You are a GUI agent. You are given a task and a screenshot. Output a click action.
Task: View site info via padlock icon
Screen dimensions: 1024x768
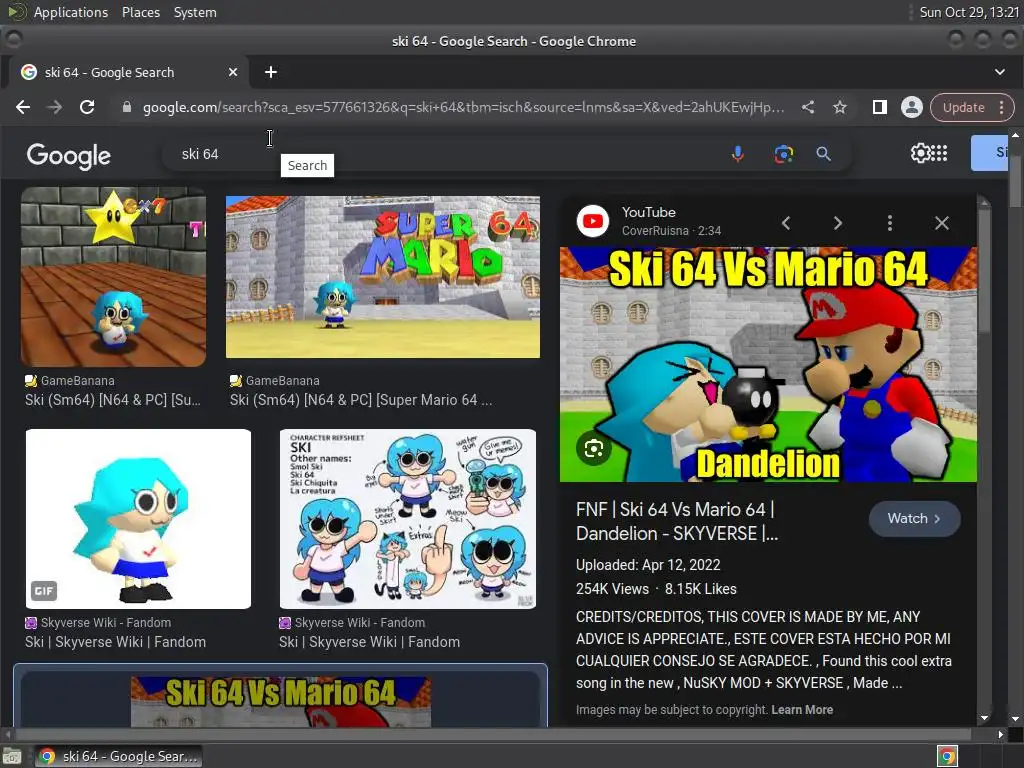click(127, 107)
